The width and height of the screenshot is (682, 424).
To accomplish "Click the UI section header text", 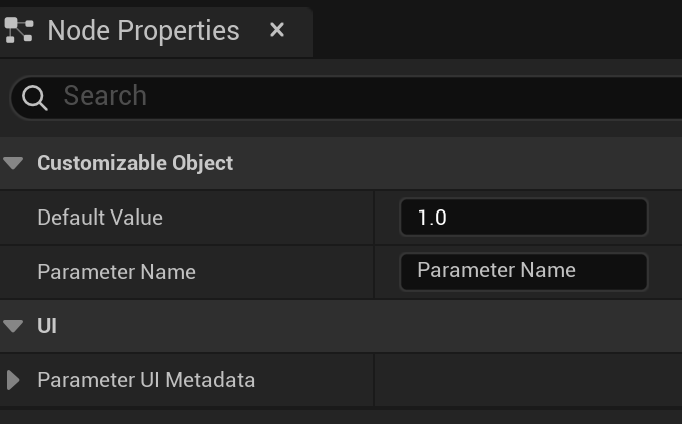I will 47,326.
